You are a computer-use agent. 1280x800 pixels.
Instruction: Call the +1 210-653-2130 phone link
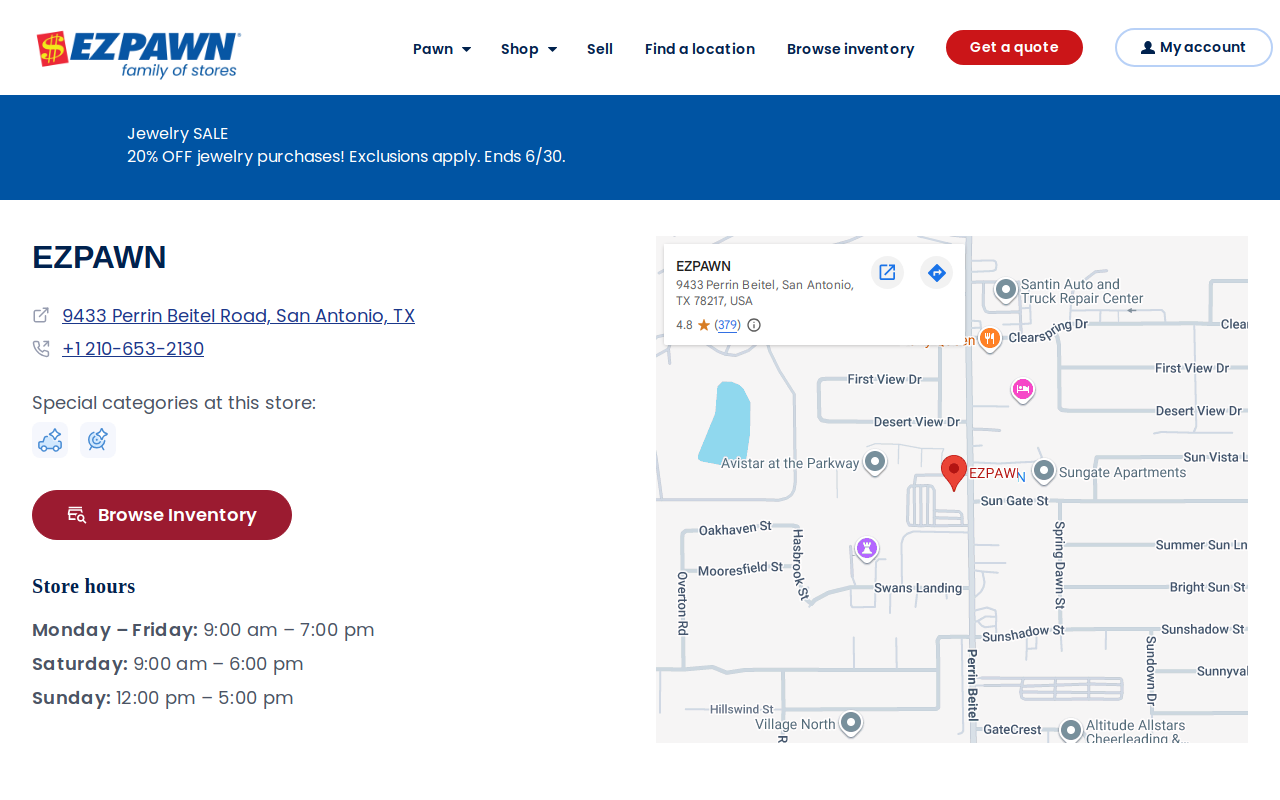pyautogui.click(x=133, y=349)
